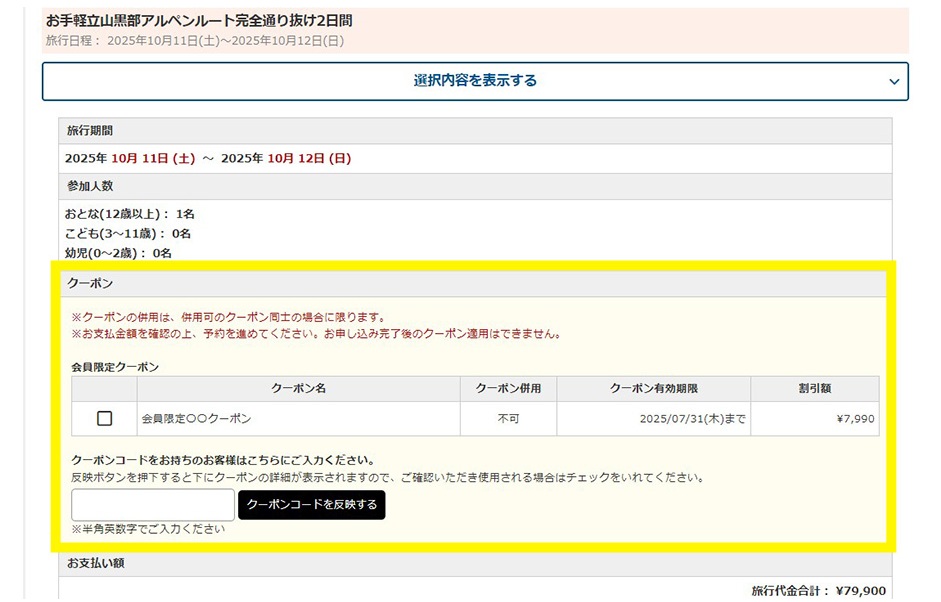Click the おとな(12歳以上): 1名 line
The width and height of the screenshot is (941, 602).
coord(130,214)
